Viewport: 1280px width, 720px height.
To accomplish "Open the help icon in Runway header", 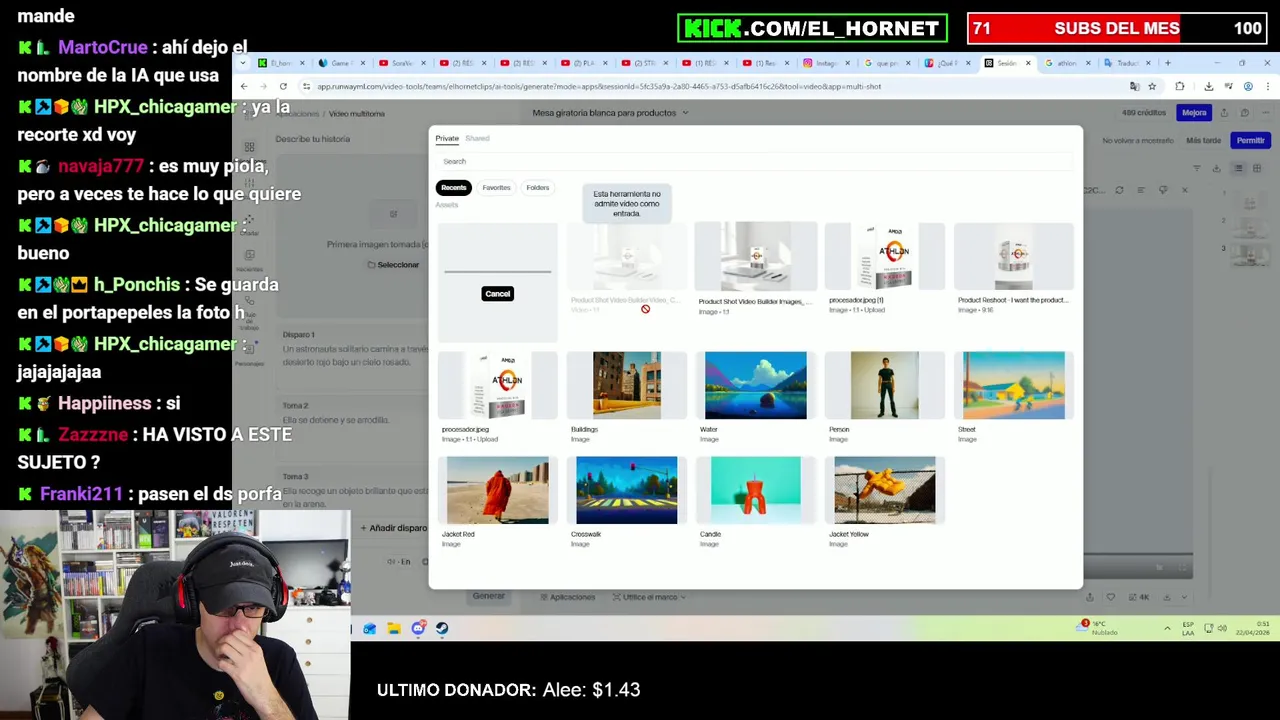I will (x=1244, y=113).
